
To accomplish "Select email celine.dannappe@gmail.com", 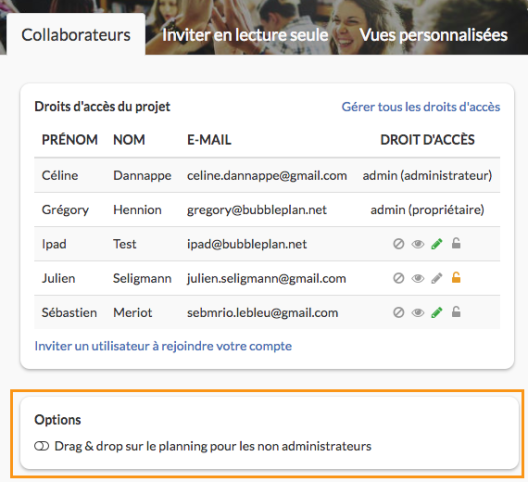I will pyautogui.click(x=267, y=175).
